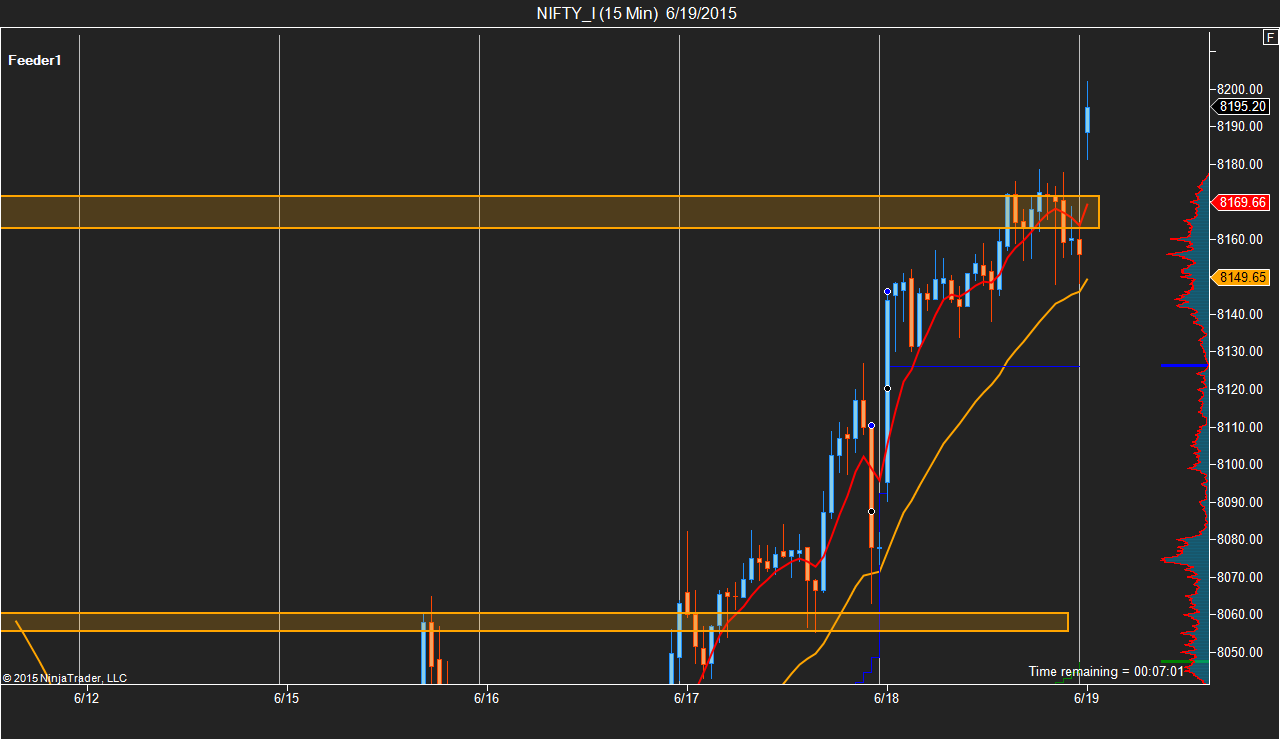Click the circle marker near the 8088 level
The image size is (1280, 740).
pyautogui.click(x=871, y=511)
